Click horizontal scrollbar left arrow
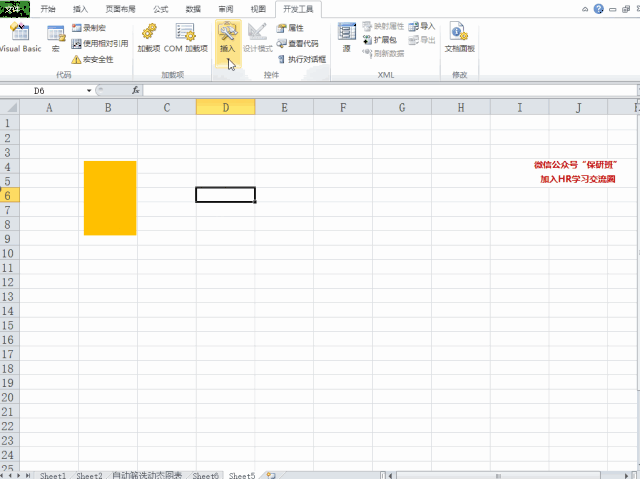640x479 pixels. pyautogui.click(x=391, y=475)
